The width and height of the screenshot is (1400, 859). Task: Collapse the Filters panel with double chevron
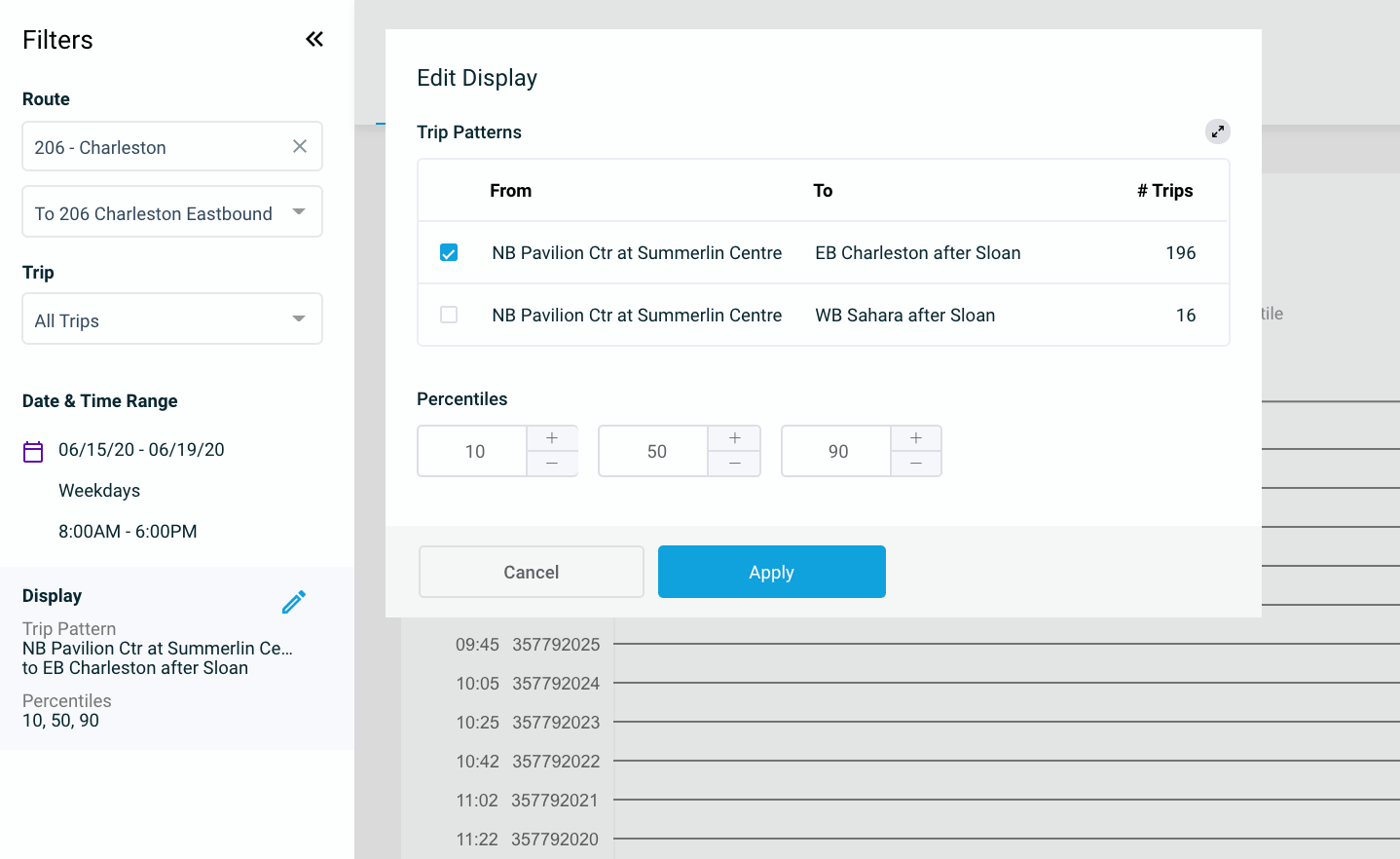click(x=313, y=39)
